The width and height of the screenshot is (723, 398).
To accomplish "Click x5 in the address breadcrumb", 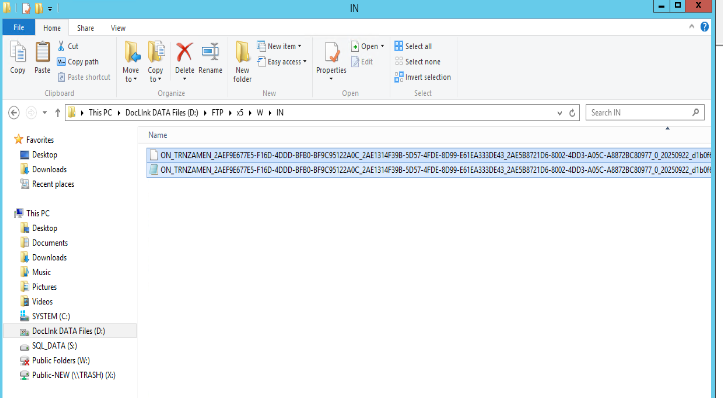I will [240, 113].
